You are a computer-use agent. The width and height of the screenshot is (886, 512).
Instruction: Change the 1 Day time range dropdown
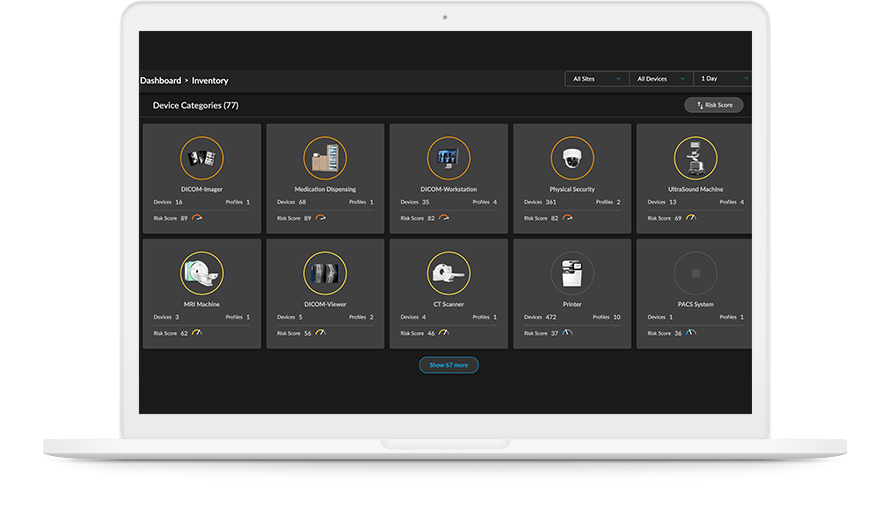pos(723,78)
